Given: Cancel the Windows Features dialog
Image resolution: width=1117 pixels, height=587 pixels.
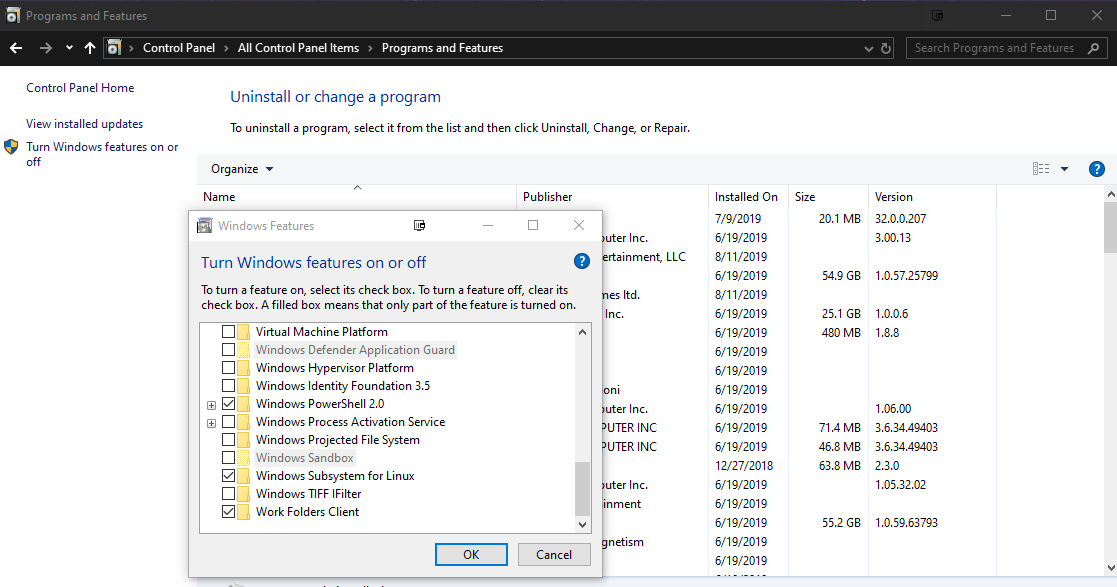Looking at the screenshot, I should click(554, 554).
